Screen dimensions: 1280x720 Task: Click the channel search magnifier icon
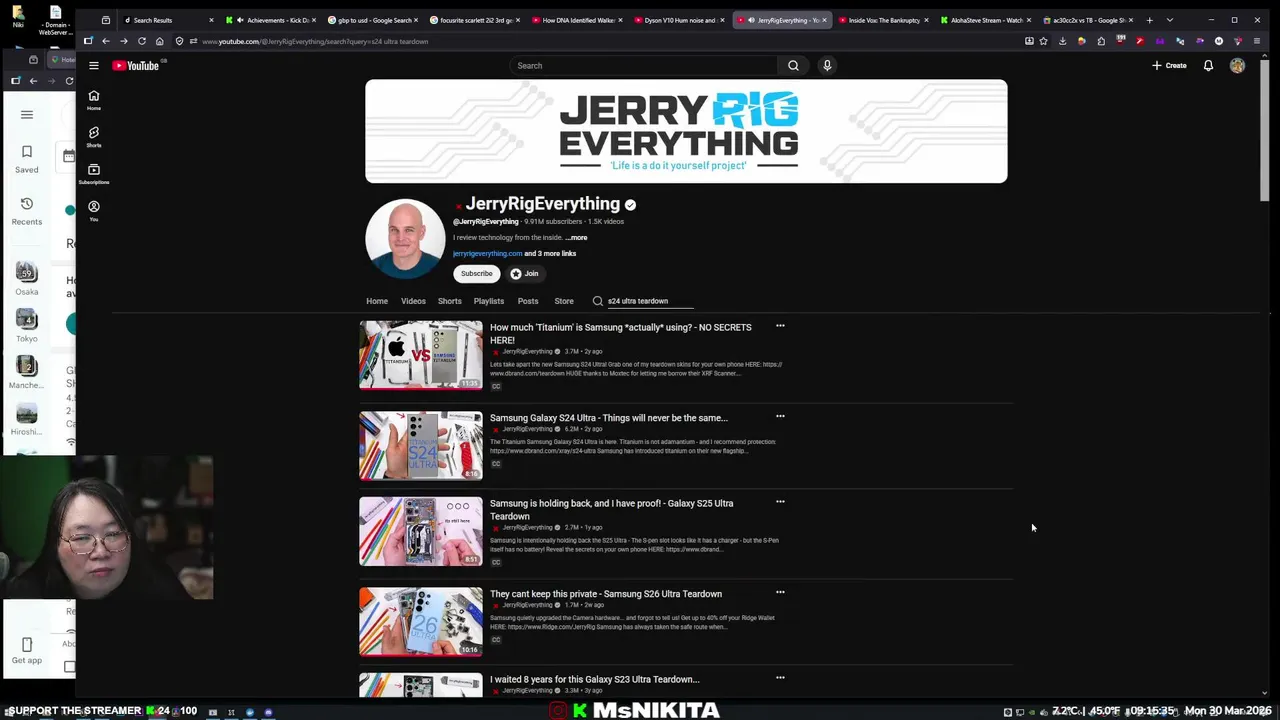click(x=597, y=301)
